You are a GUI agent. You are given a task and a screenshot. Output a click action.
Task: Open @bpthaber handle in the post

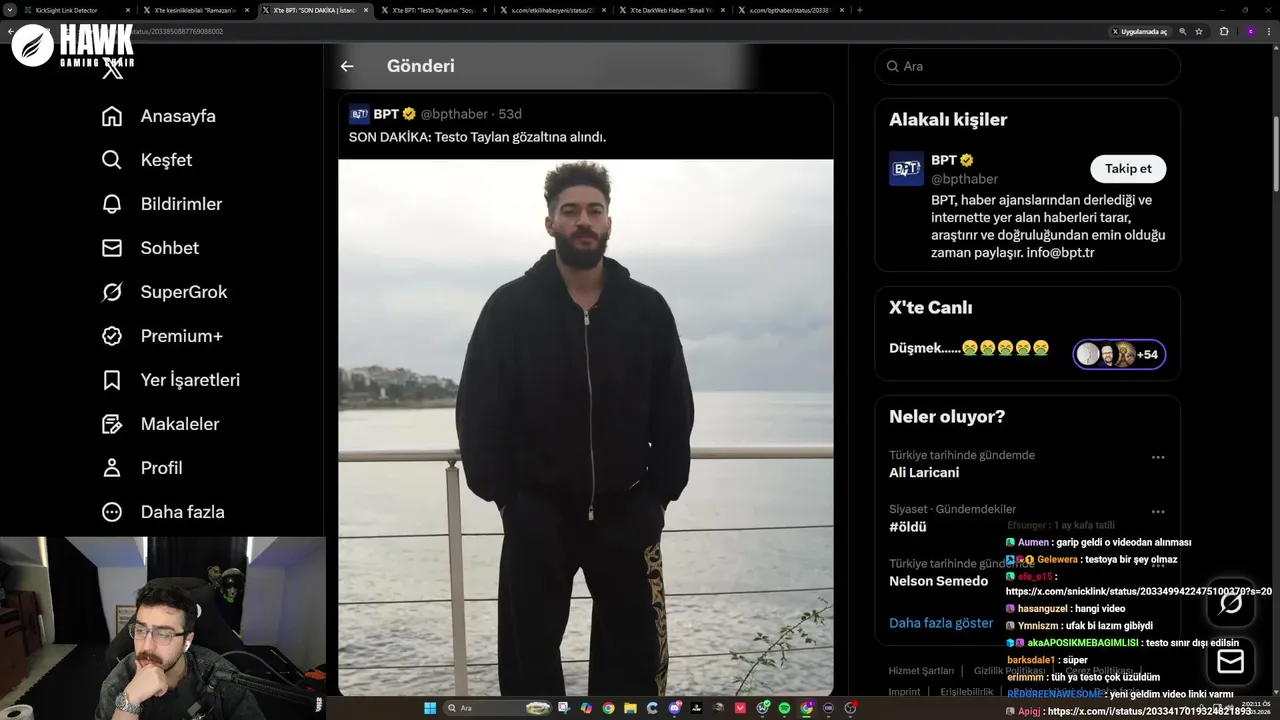[x=454, y=114]
